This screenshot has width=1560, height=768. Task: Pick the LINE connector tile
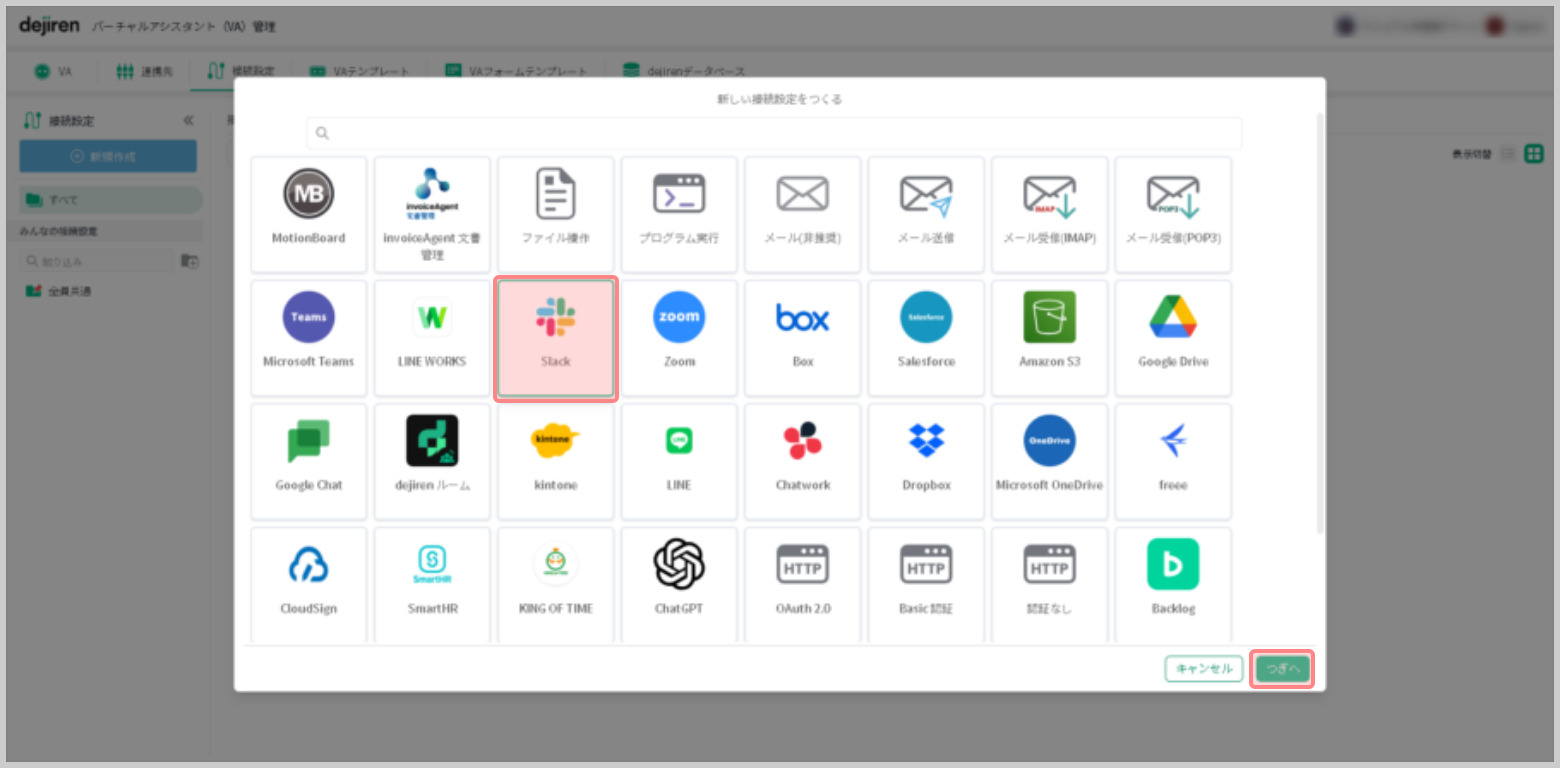(679, 461)
